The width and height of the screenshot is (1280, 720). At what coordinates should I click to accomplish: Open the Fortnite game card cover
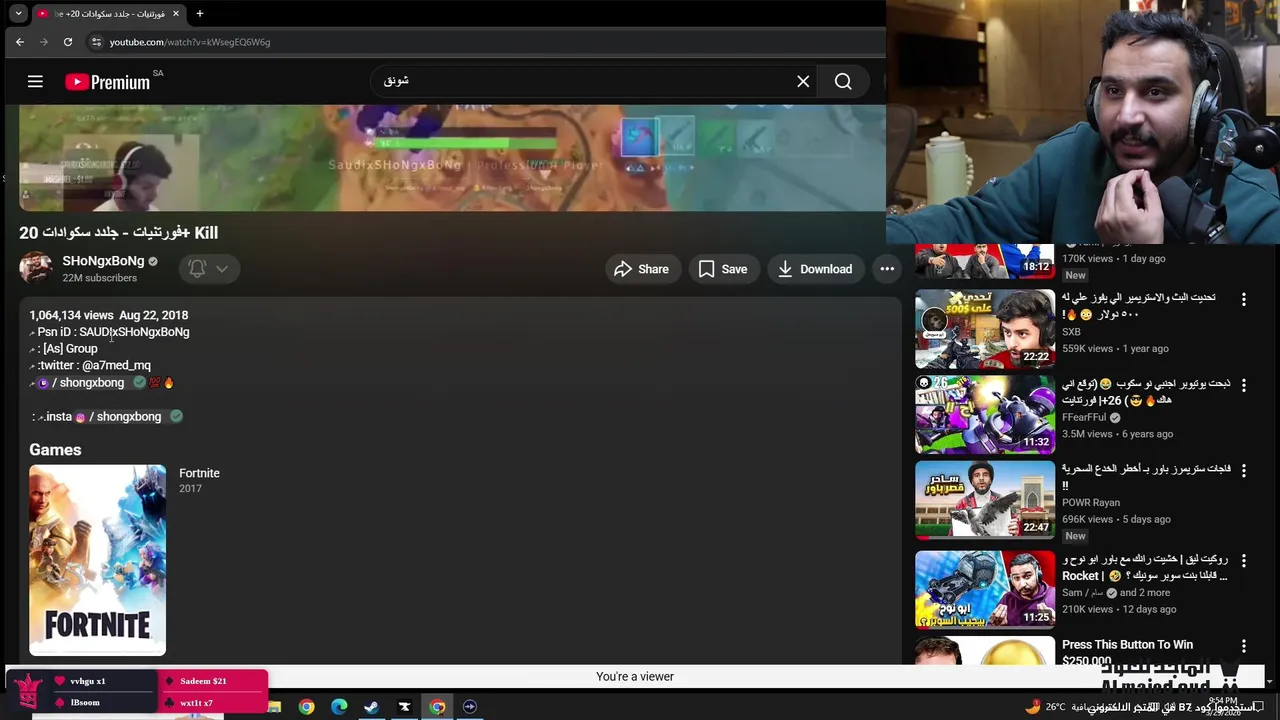(x=97, y=560)
